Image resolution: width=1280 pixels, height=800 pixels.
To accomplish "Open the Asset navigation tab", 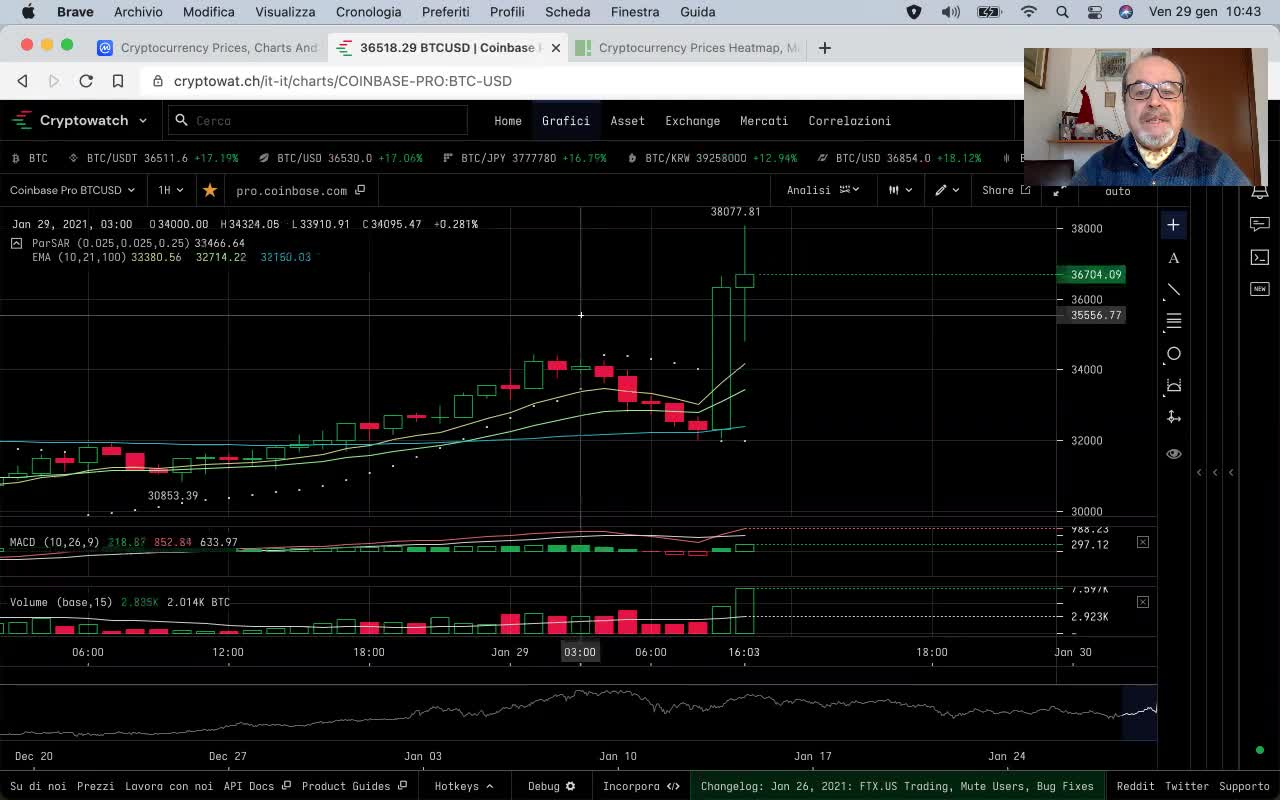I will (628, 121).
